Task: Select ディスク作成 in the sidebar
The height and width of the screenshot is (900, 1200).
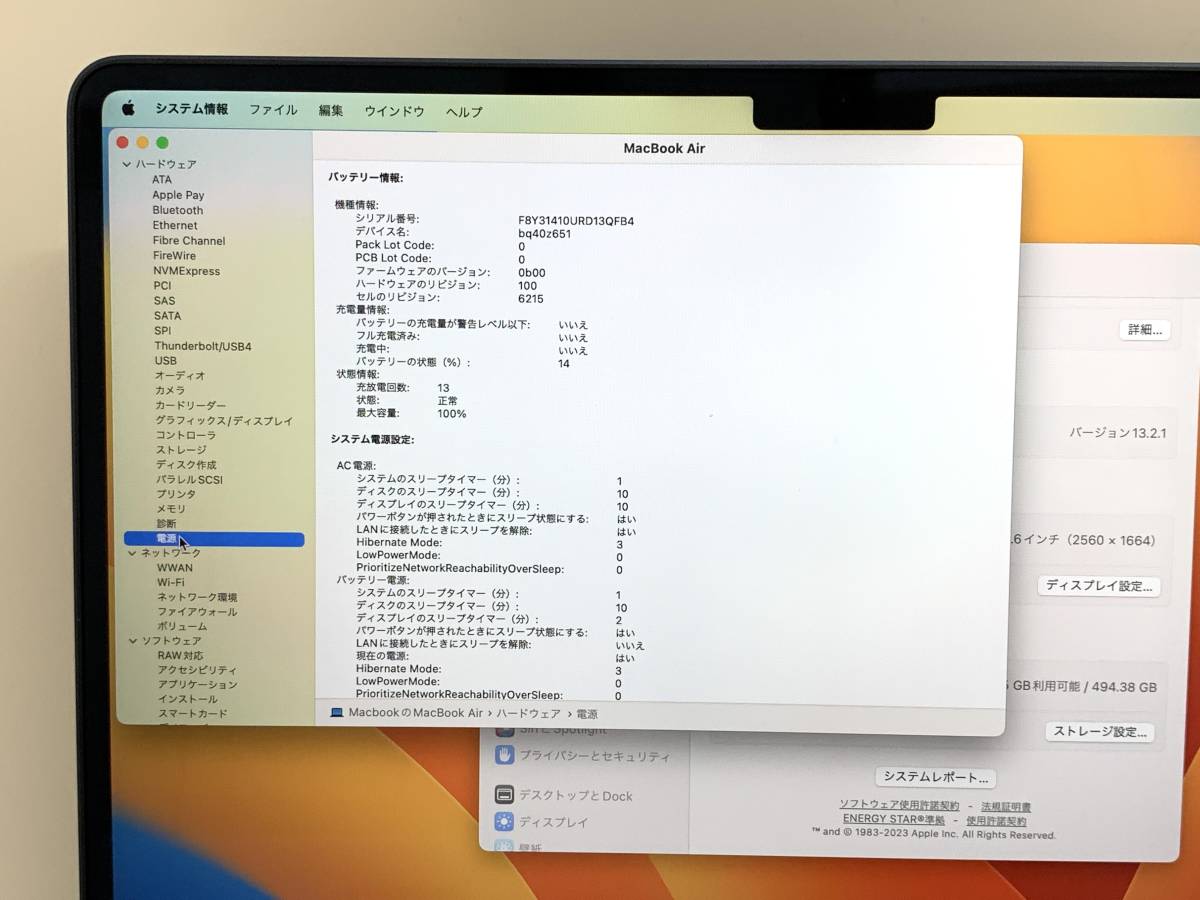Action: (186, 465)
